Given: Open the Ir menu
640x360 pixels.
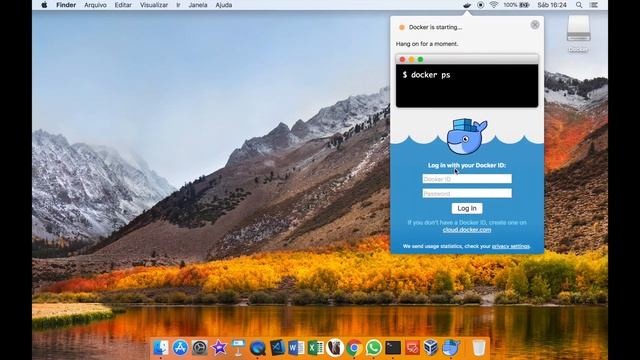Looking at the screenshot, I should pos(178,5).
